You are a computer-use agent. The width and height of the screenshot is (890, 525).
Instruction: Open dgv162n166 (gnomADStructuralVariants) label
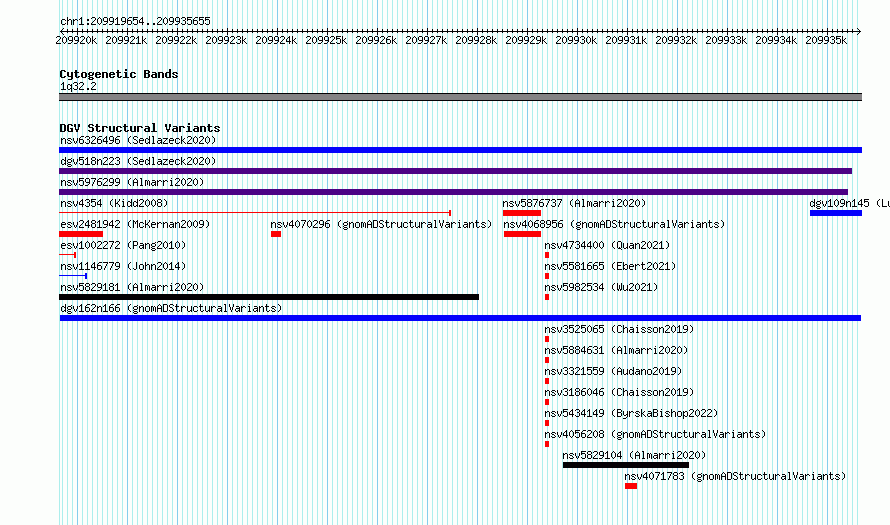click(171, 308)
